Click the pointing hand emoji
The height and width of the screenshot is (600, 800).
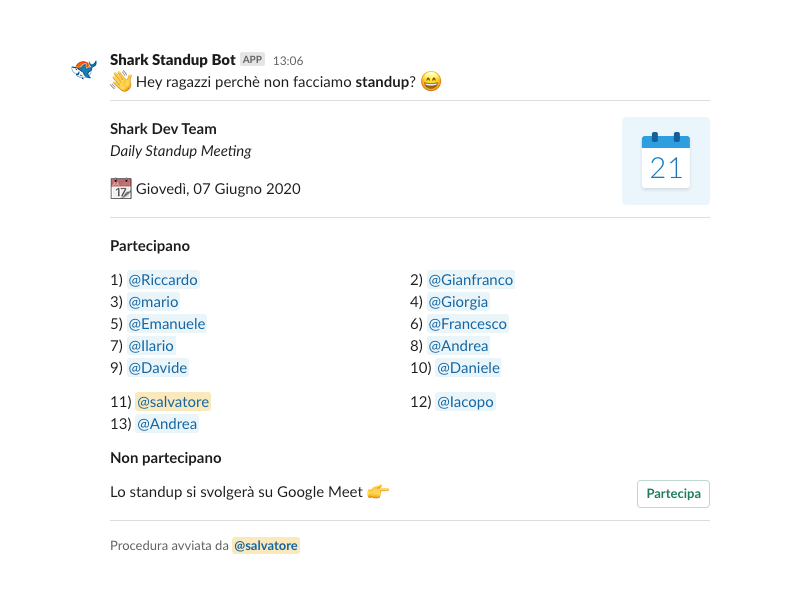click(x=378, y=491)
